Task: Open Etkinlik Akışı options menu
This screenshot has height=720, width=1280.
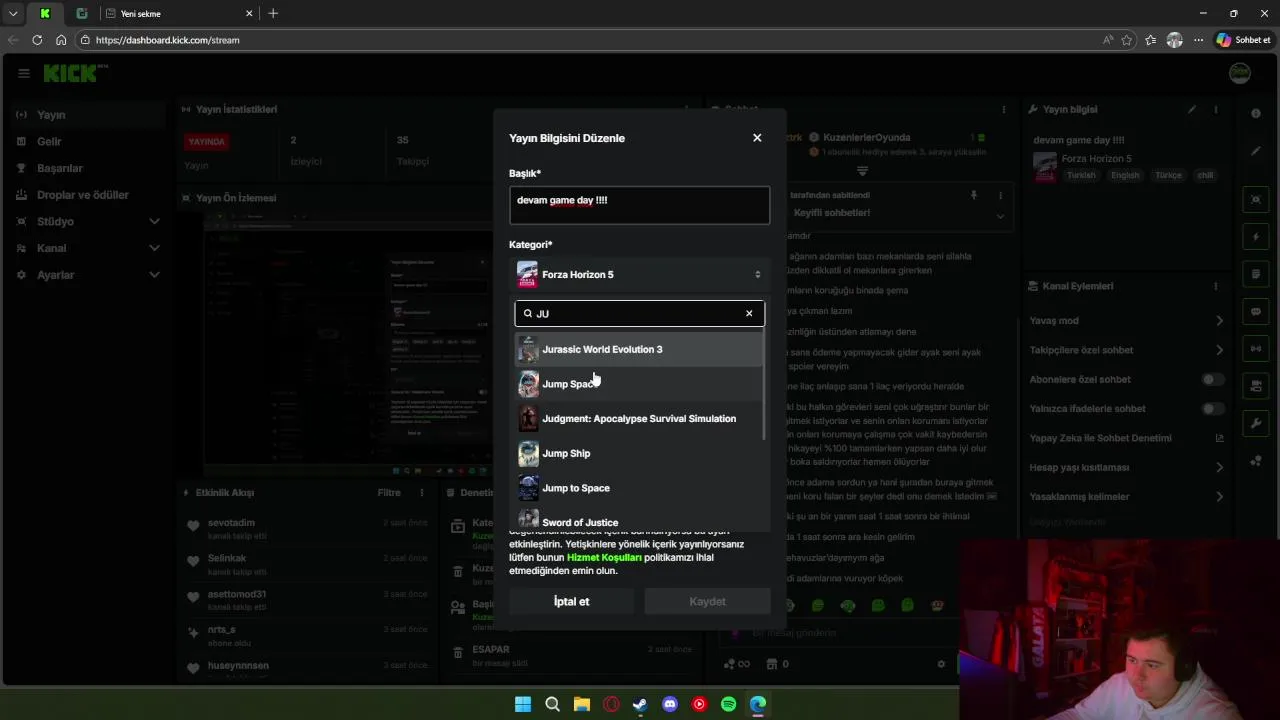Action: coord(422,492)
